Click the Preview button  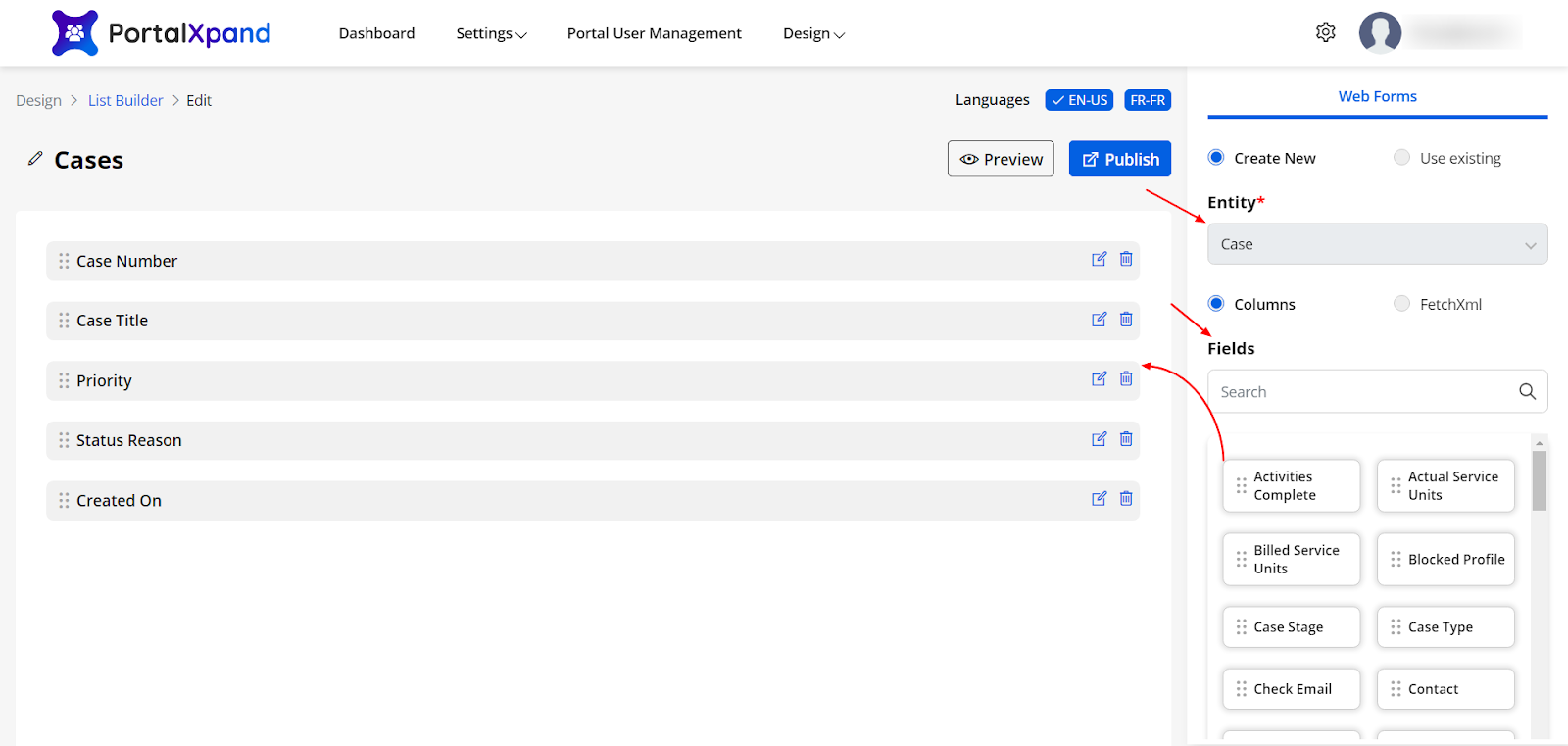pyautogui.click(x=1001, y=159)
